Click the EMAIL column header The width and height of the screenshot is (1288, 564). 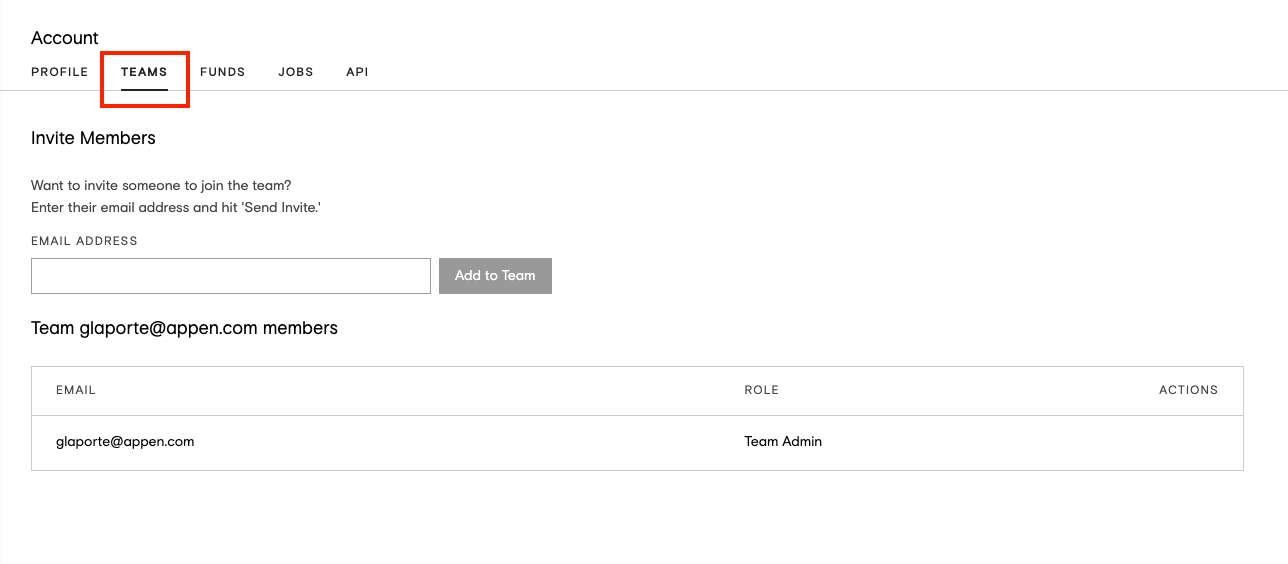click(76, 390)
